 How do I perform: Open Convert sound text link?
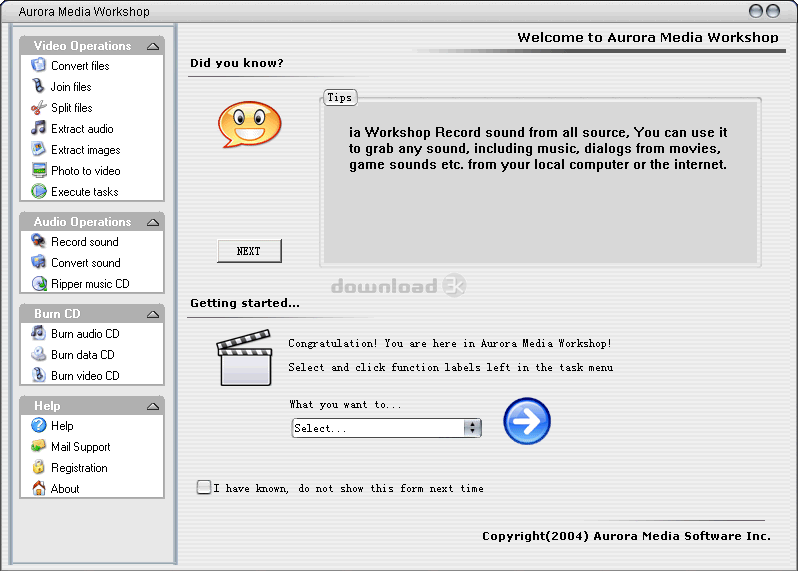86,263
